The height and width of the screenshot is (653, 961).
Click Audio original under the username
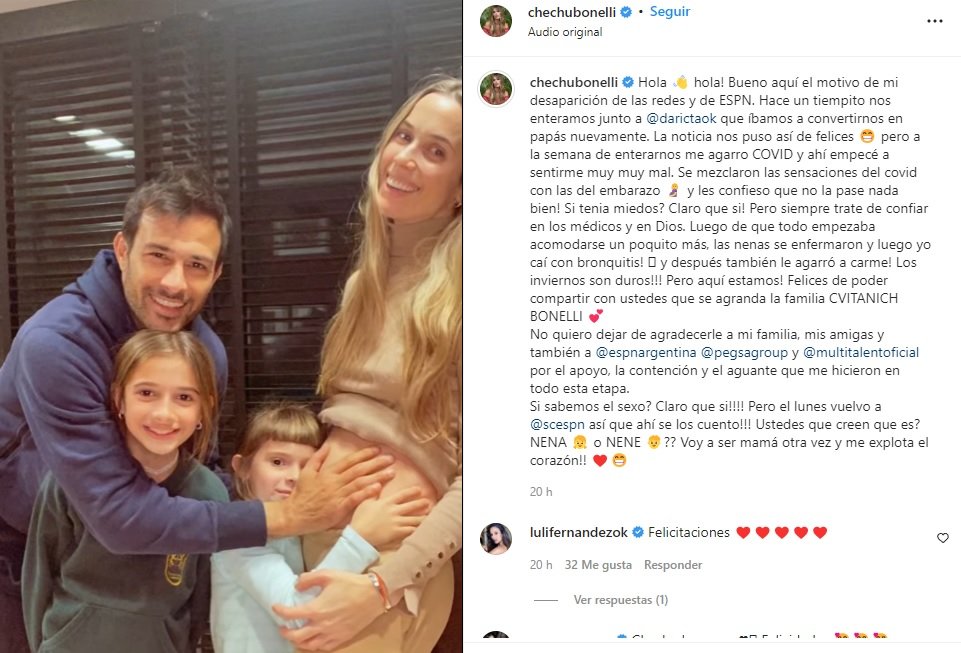pos(564,32)
